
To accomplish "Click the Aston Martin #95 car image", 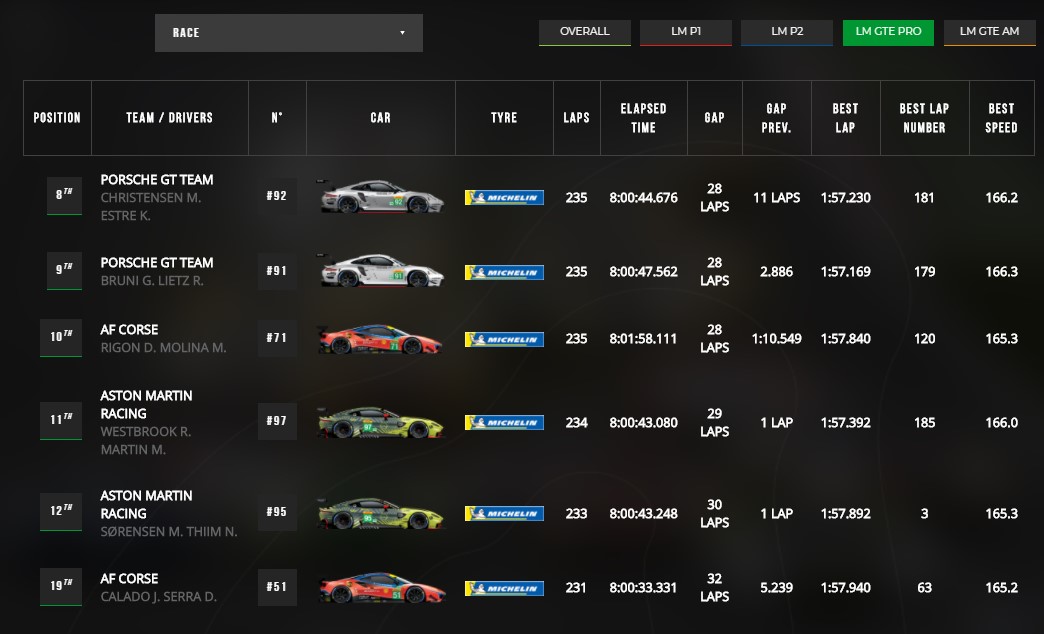I will tap(380, 513).
